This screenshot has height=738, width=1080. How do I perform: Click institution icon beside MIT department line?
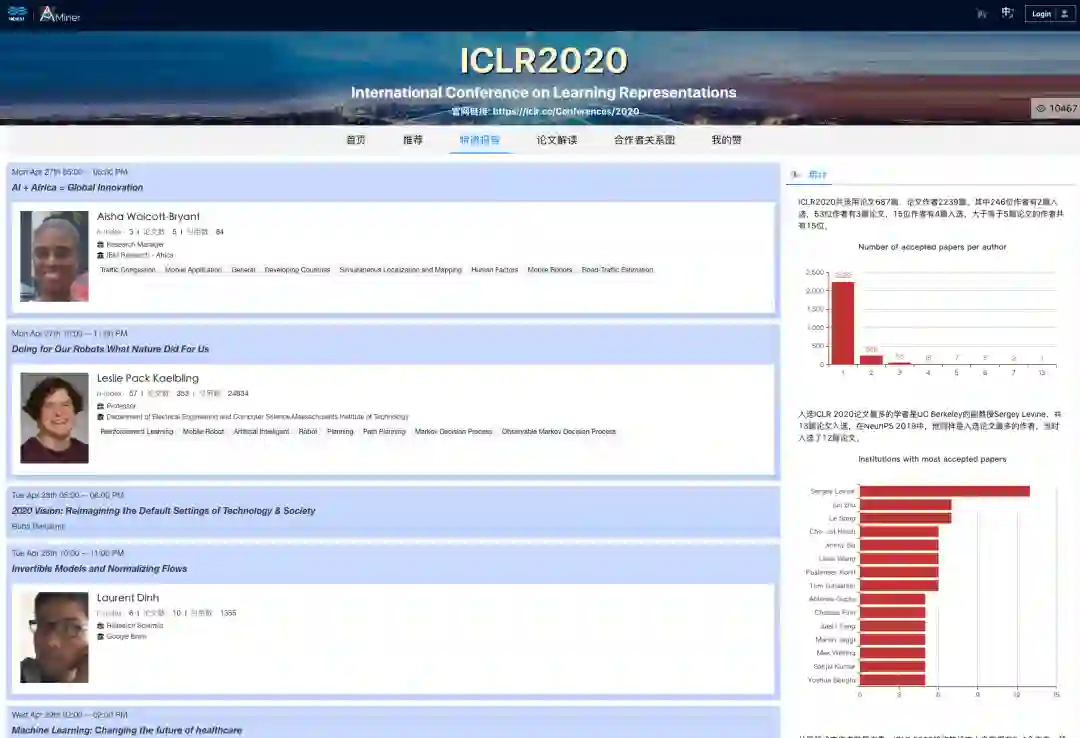point(101,417)
